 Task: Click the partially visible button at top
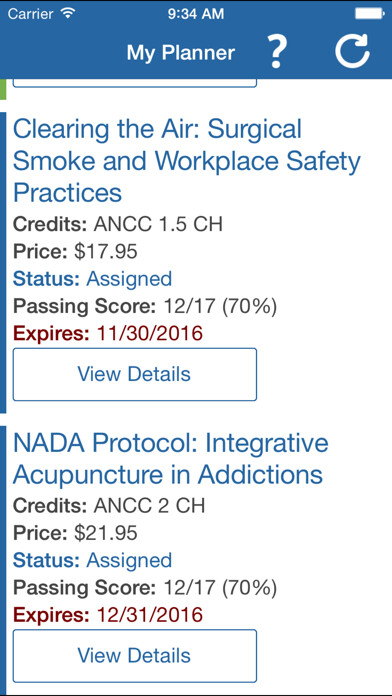[x=135, y=83]
